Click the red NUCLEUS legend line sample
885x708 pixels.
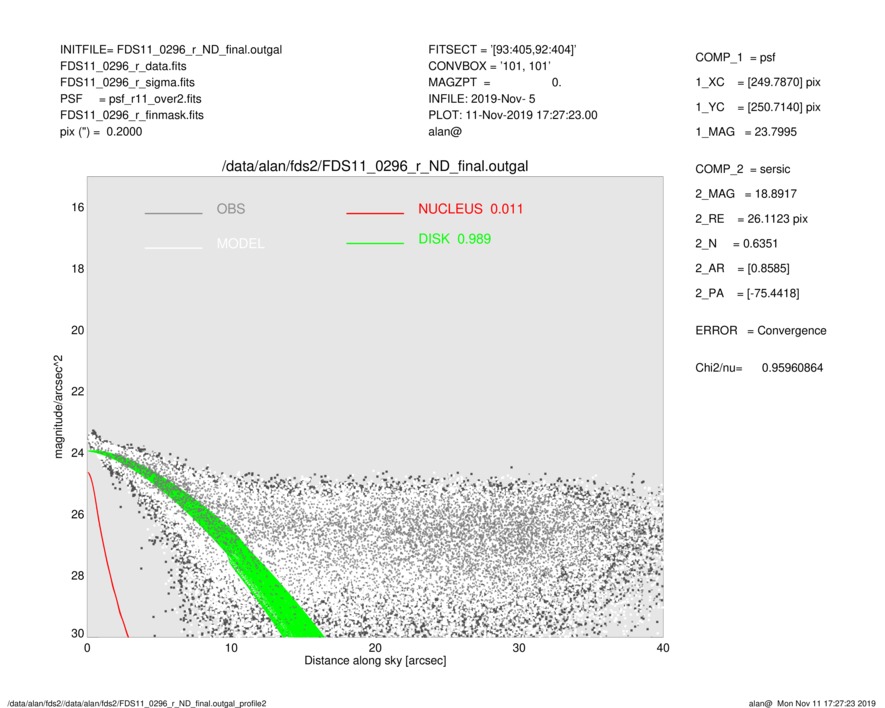[x=375, y=213]
